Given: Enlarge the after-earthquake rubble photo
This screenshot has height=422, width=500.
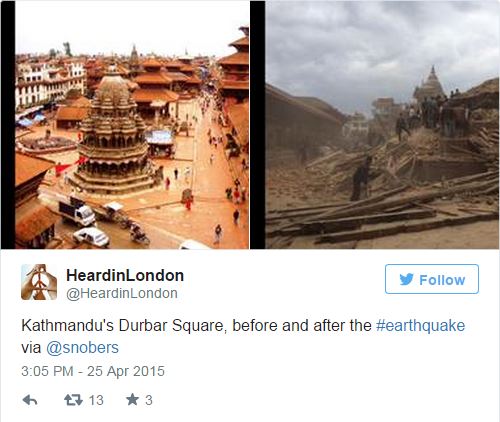Looking at the screenshot, I should click(x=382, y=125).
